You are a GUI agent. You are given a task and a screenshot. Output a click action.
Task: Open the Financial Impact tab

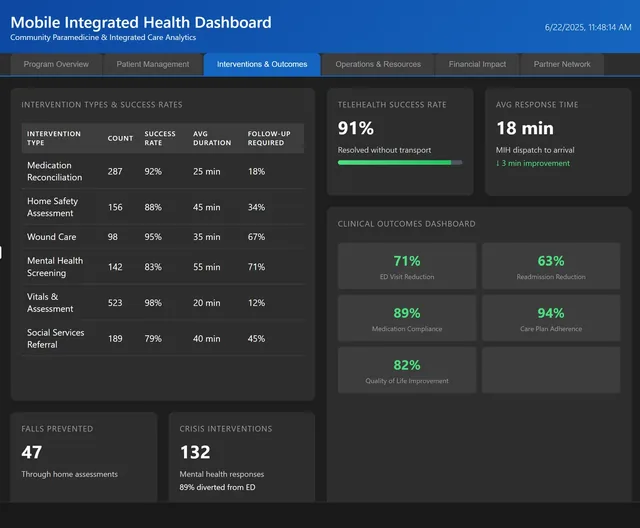click(477, 64)
